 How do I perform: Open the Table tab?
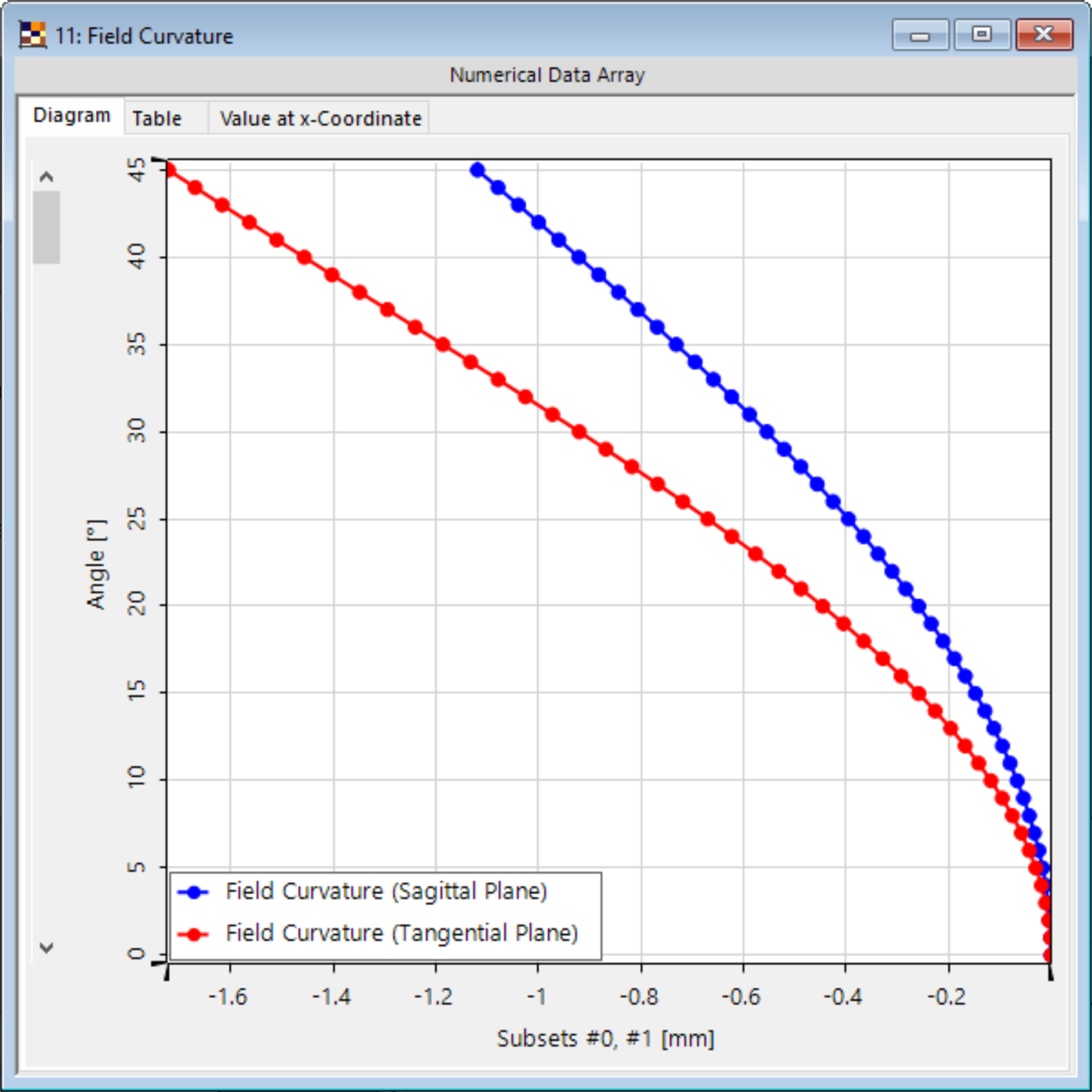pos(157,119)
